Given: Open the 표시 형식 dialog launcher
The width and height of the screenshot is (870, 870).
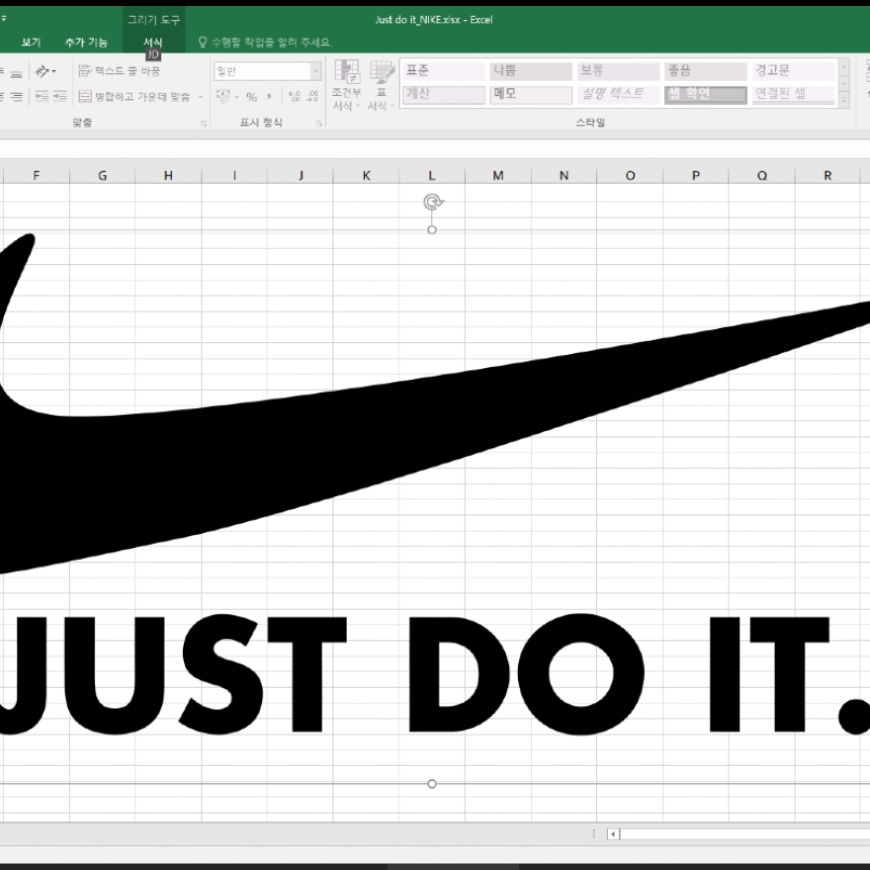Looking at the screenshot, I should pyautogui.click(x=318, y=124).
